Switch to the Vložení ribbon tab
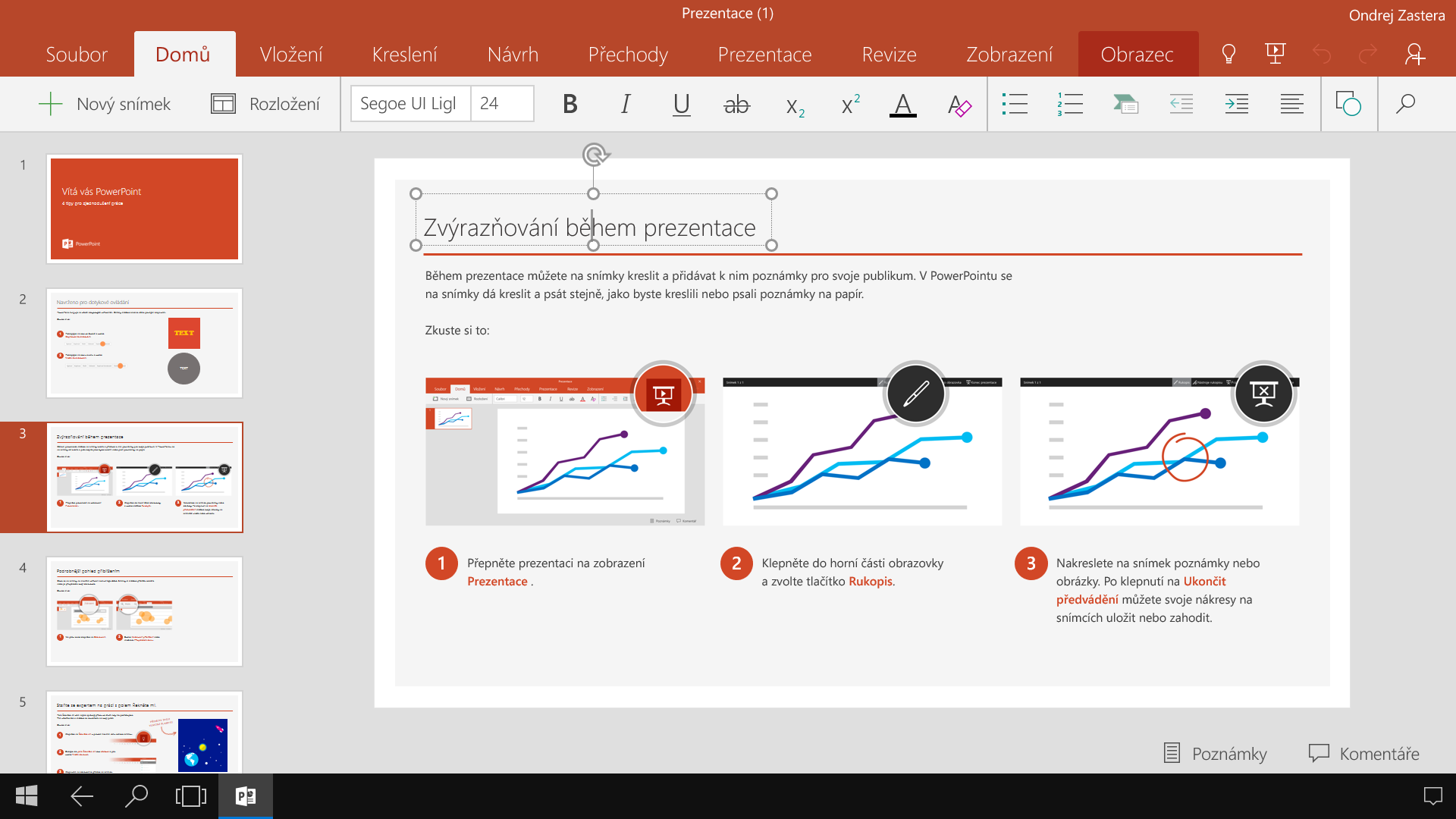This screenshot has height=819, width=1456. click(291, 53)
